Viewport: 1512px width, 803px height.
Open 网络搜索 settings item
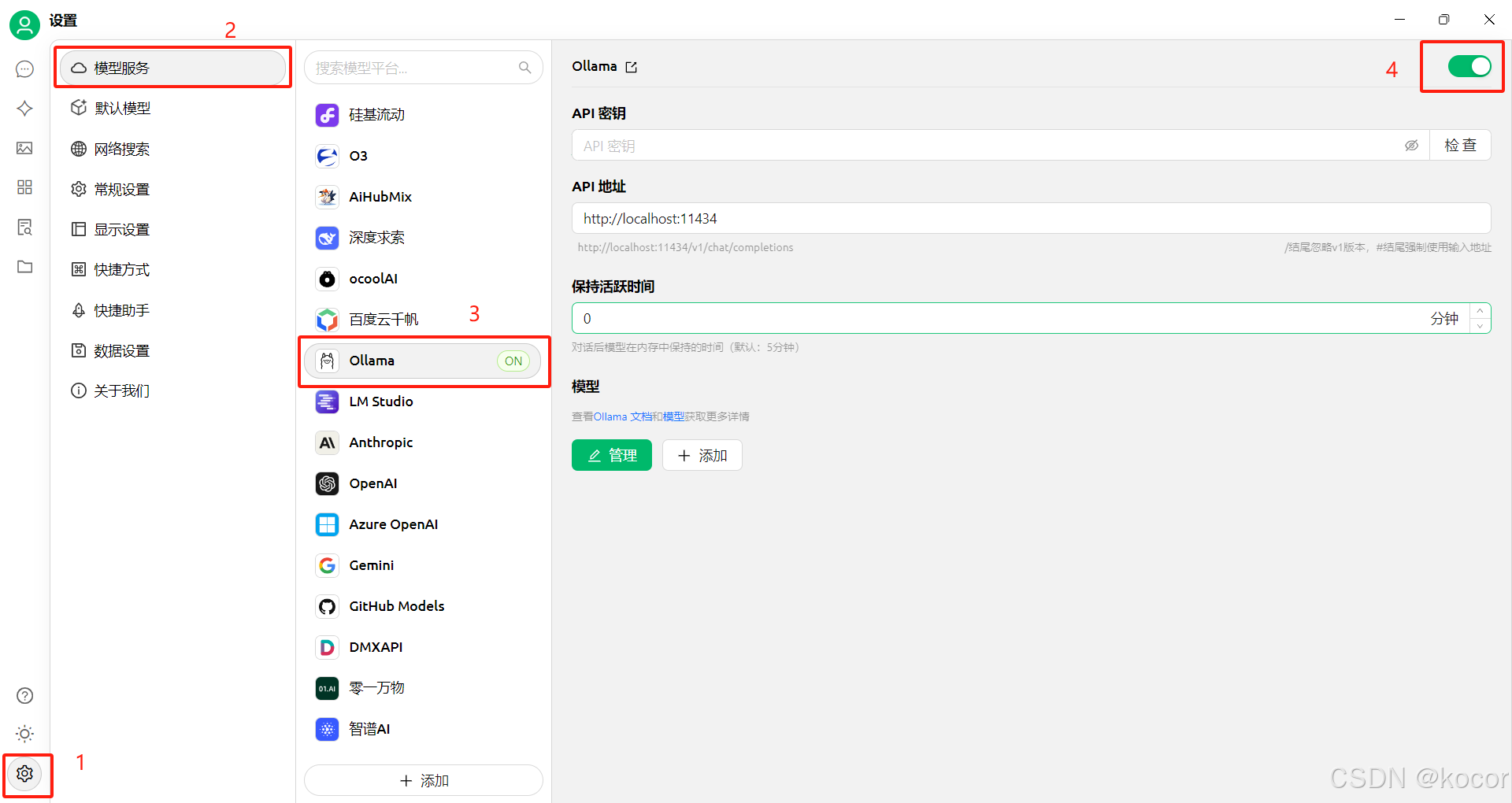173,149
